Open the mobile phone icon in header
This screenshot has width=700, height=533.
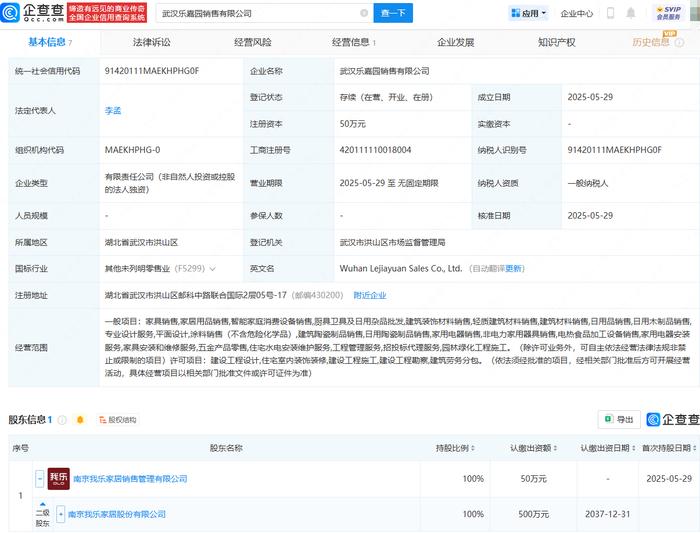[x=610, y=13]
